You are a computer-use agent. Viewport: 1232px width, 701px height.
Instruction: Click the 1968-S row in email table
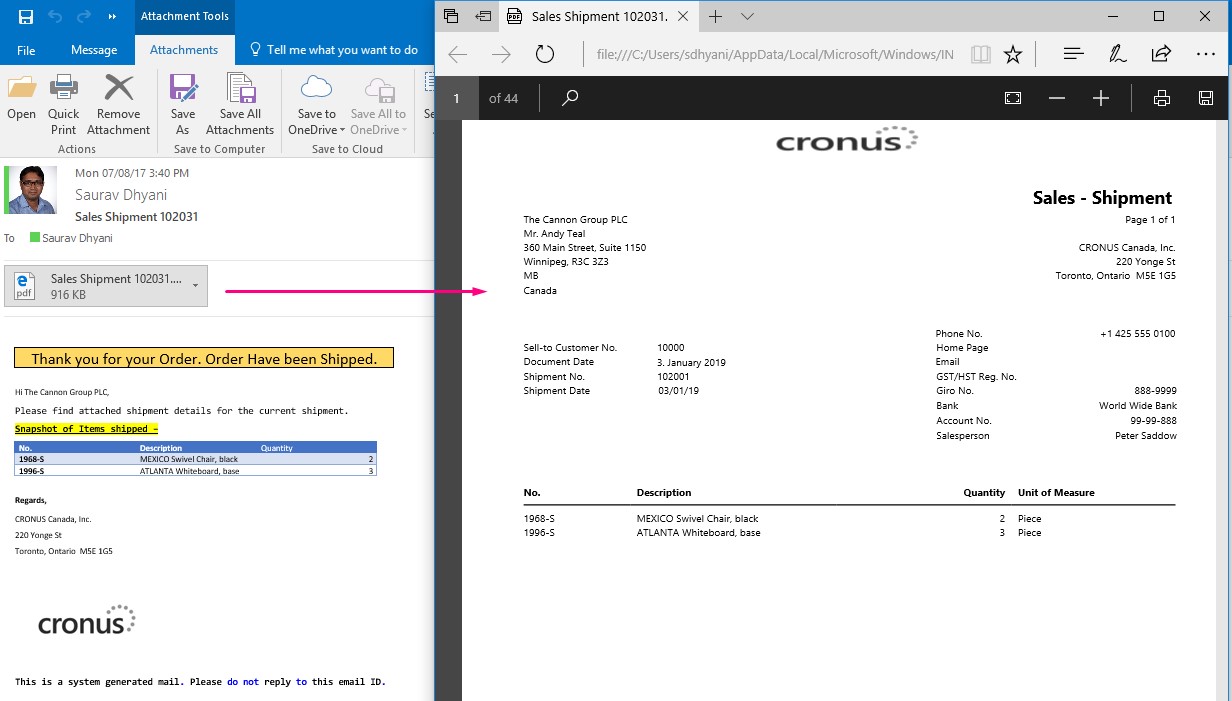tap(195, 459)
